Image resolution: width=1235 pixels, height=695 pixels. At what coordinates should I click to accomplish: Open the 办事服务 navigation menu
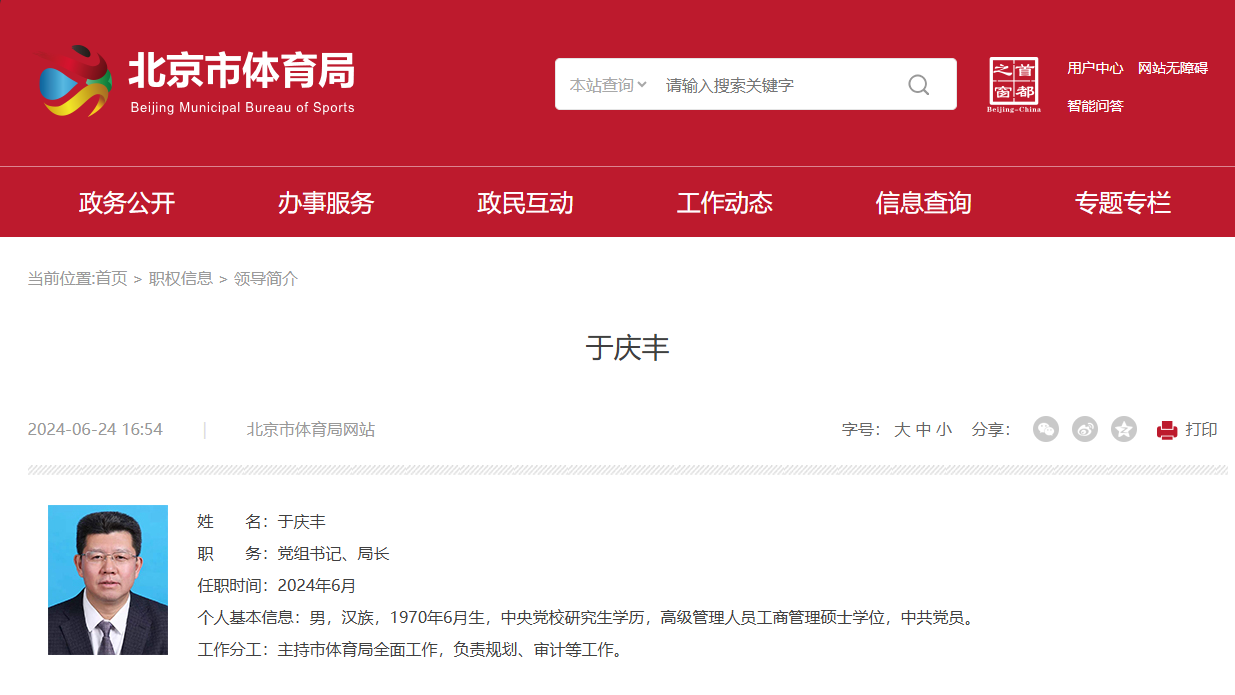[x=326, y=203]
